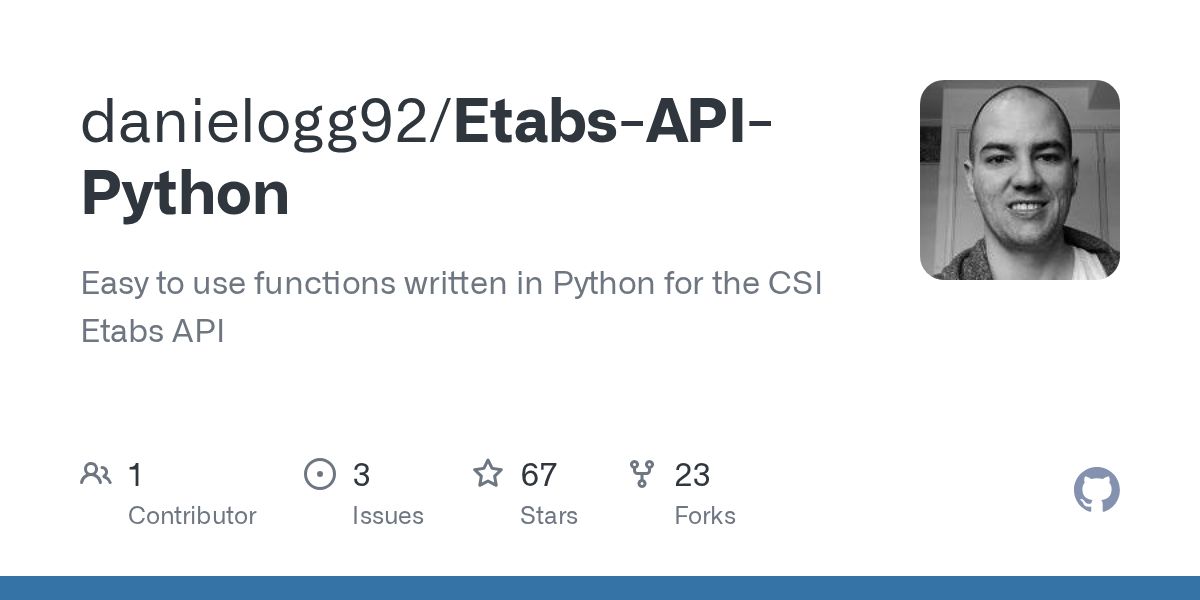Click the forks count '23'
Image resolution: width=1200 pixels, height=600 pixels.
point(692,475)
